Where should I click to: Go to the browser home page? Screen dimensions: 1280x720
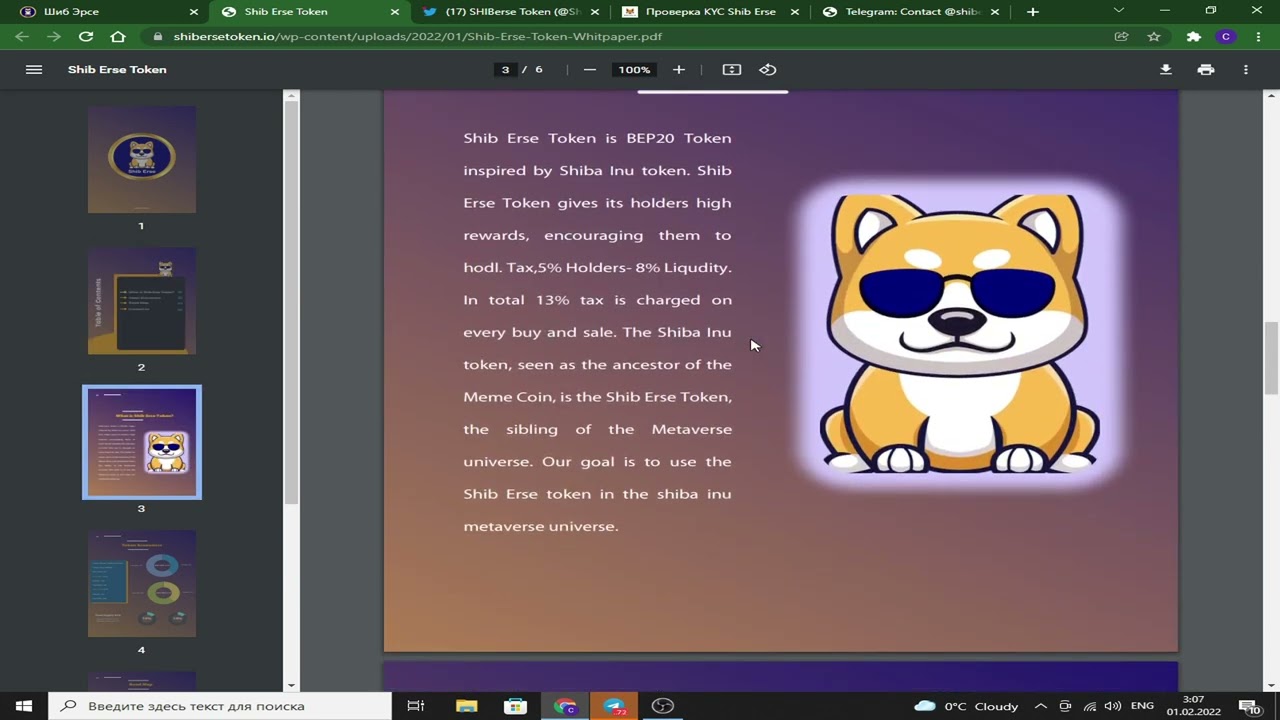[x=118, y=37]
